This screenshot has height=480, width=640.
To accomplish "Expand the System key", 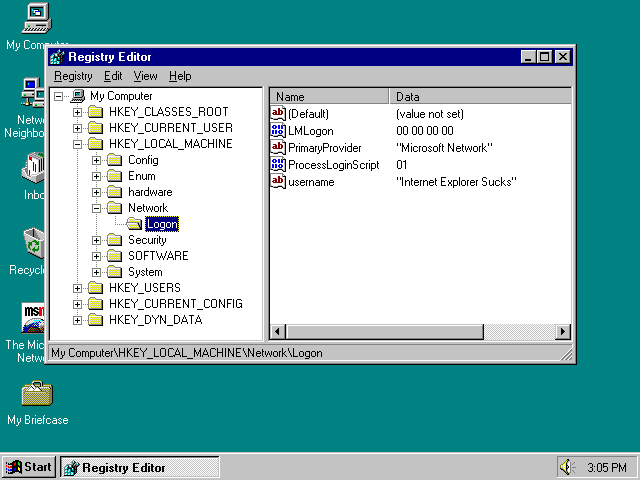I will [96, 272].
